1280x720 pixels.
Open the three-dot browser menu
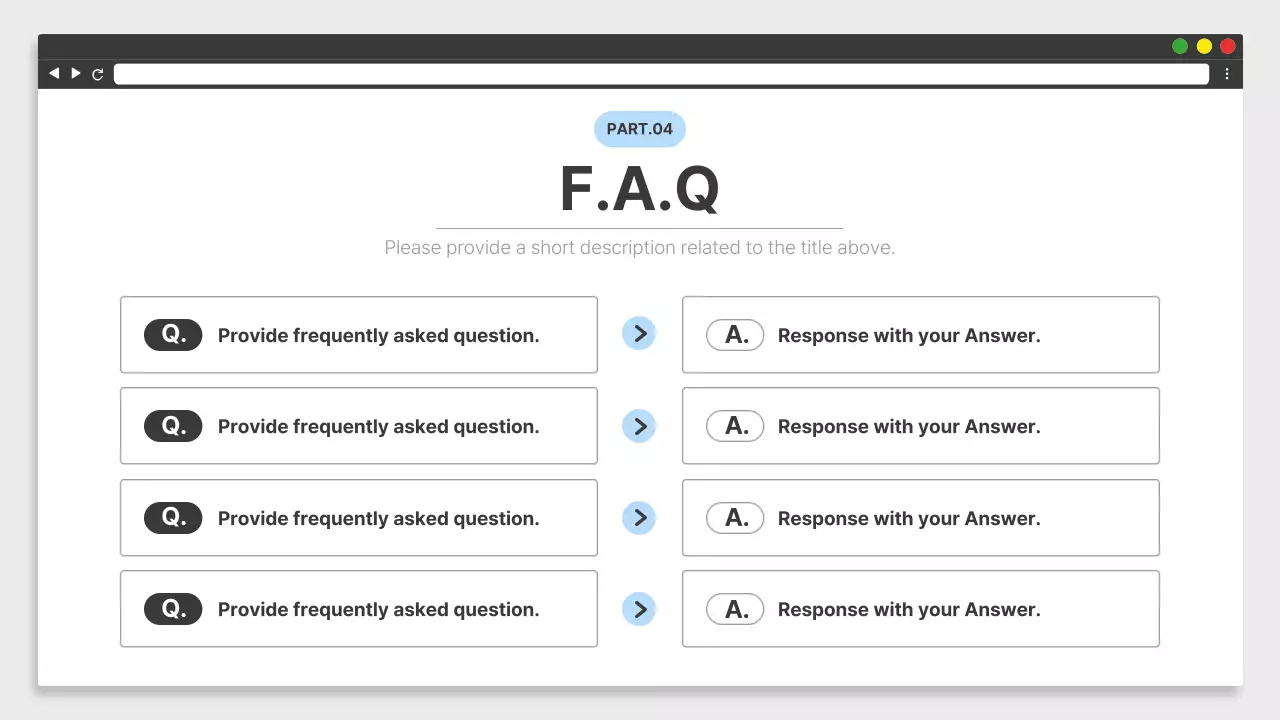[1227, 74]
